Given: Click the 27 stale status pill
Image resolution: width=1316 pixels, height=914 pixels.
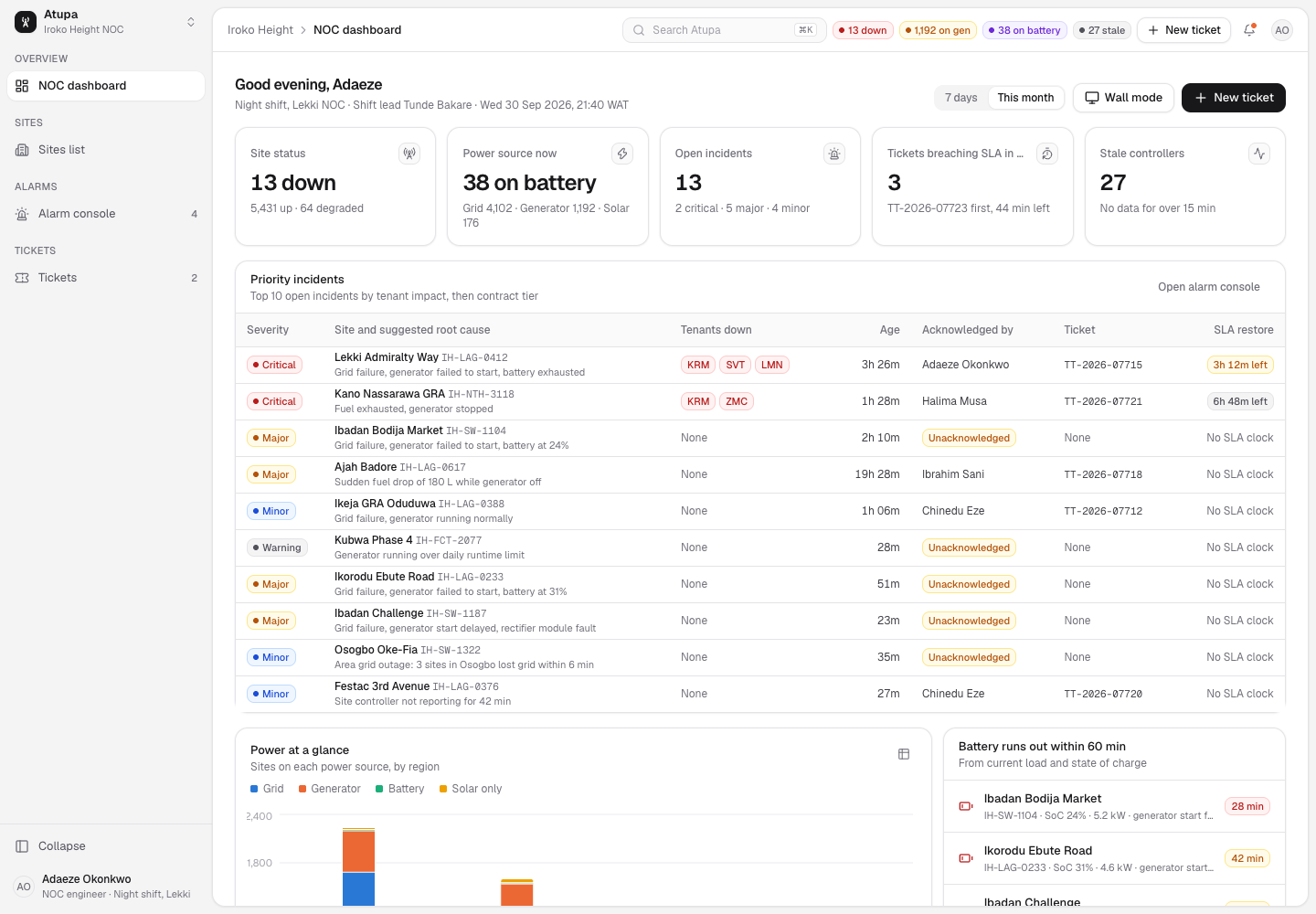Looking at the screenshot, I should [x=1102, y=30].
